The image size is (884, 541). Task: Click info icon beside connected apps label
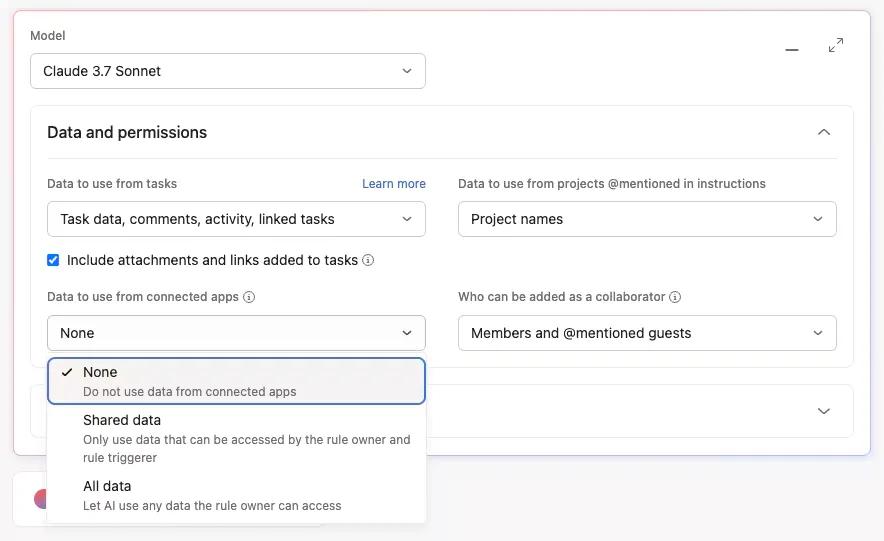click(249, 297)
